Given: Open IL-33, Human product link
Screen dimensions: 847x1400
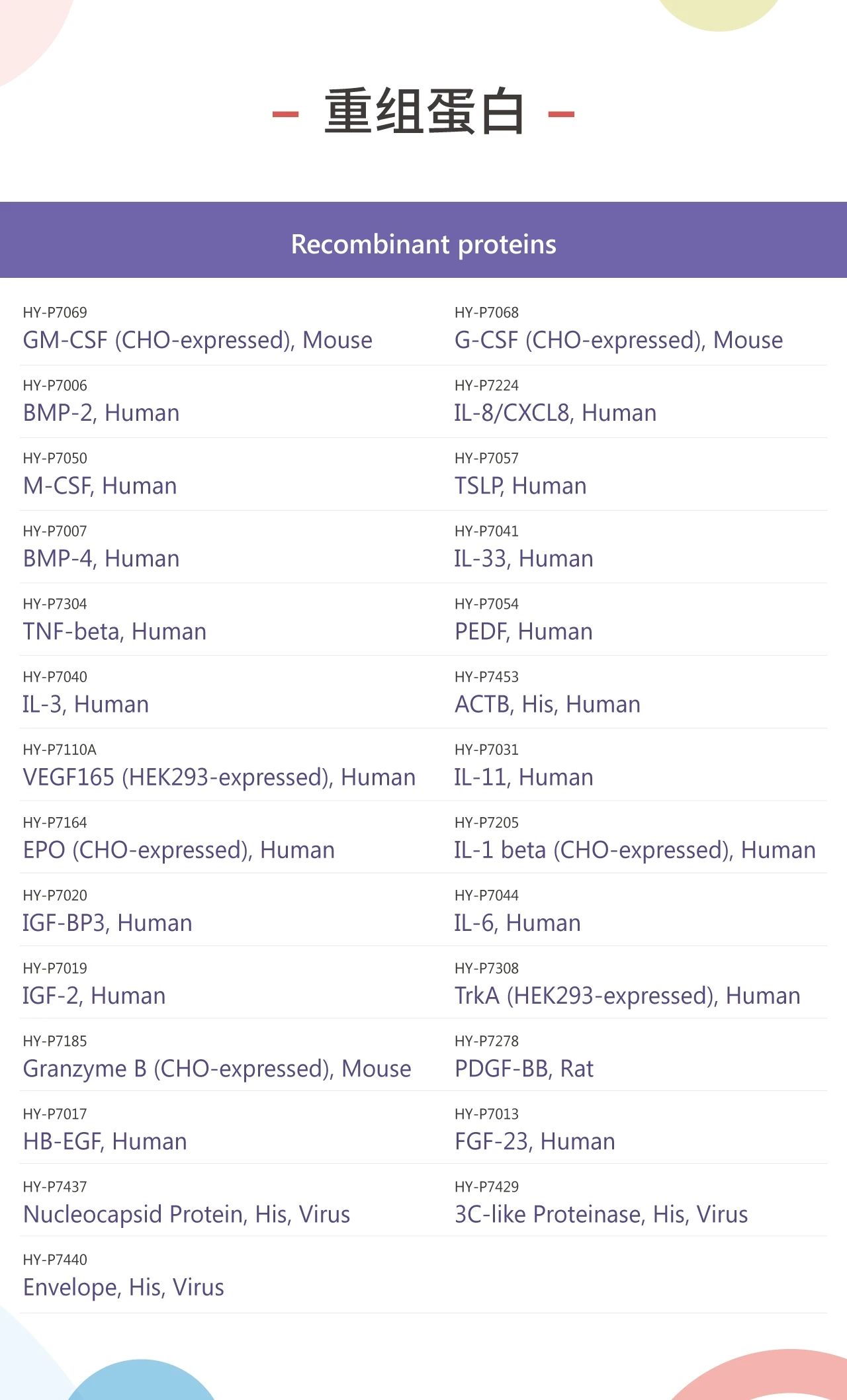Looking at the screenshot, I should [523, 558].
